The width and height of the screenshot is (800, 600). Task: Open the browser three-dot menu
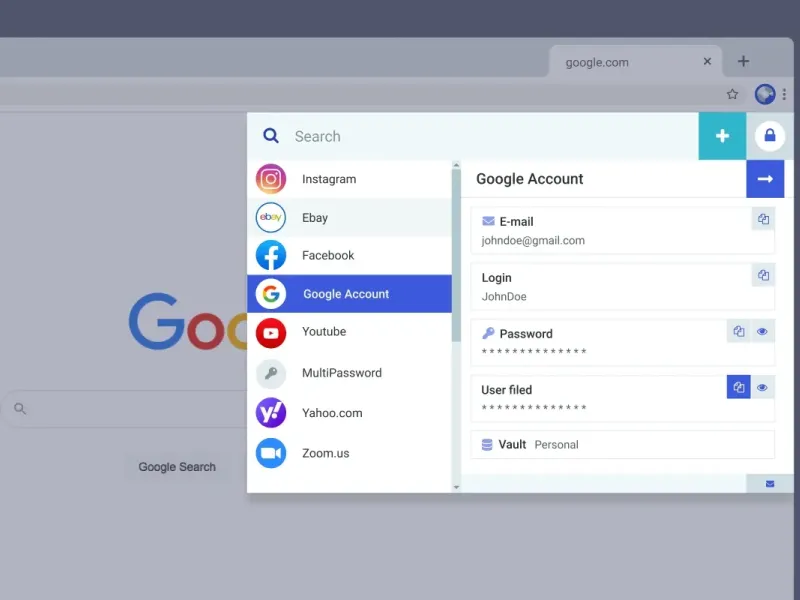[x=784, y=94]
